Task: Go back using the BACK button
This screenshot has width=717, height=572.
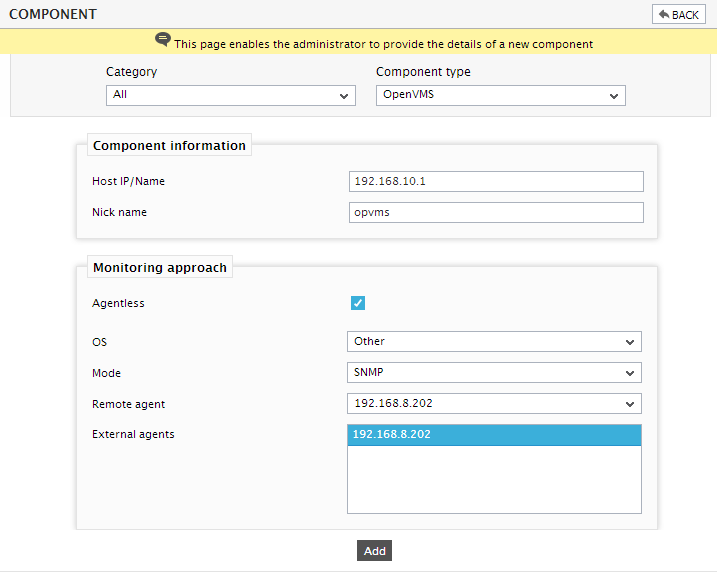Action: (679, 15)
